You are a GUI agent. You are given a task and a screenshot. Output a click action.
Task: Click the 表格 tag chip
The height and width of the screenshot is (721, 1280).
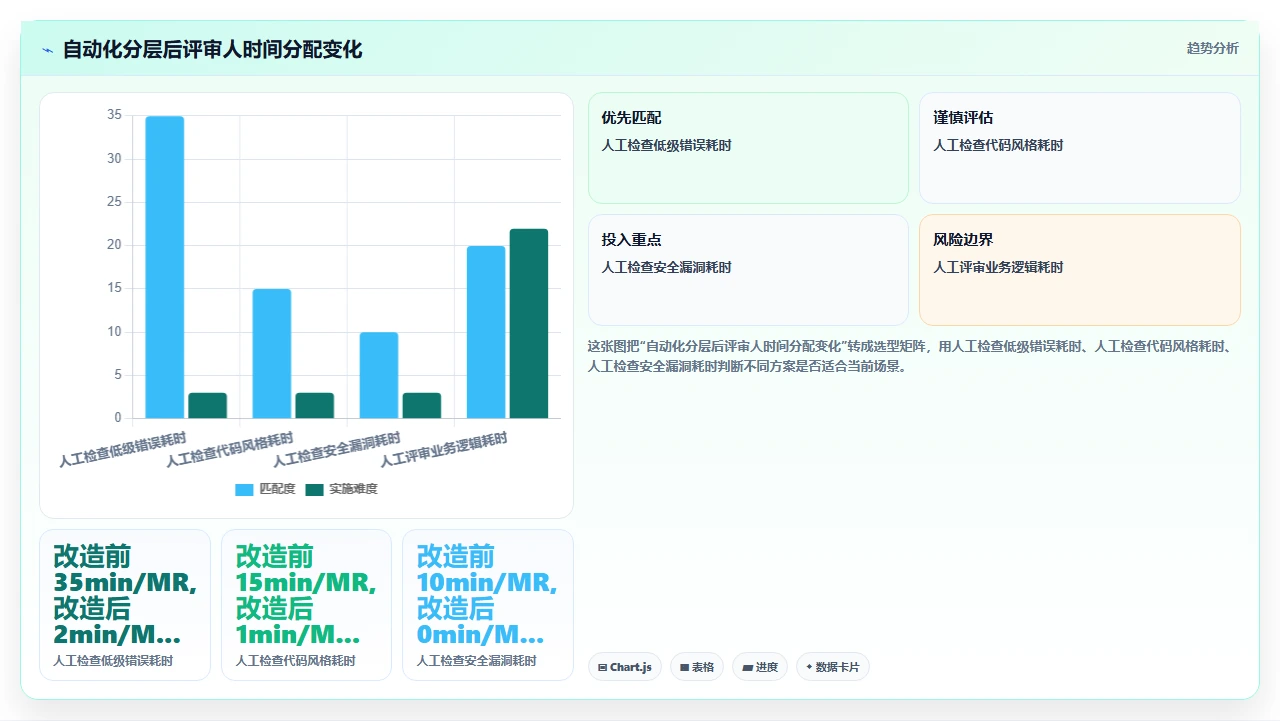(697, 667)
